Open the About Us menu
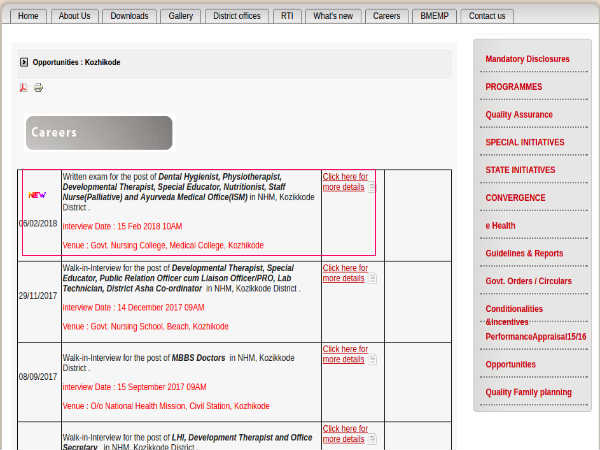600x450 pixels. (x=75, y=16)
